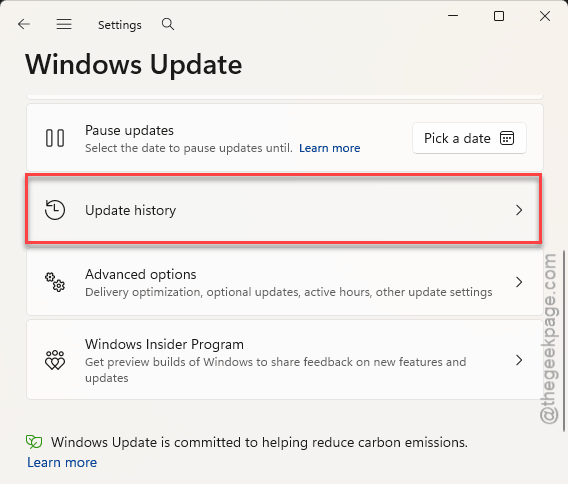The height and width of the screenshot is (484, 568).
Task: Click the vertical scrollbar thumb
Action: (x=564, y=341)
